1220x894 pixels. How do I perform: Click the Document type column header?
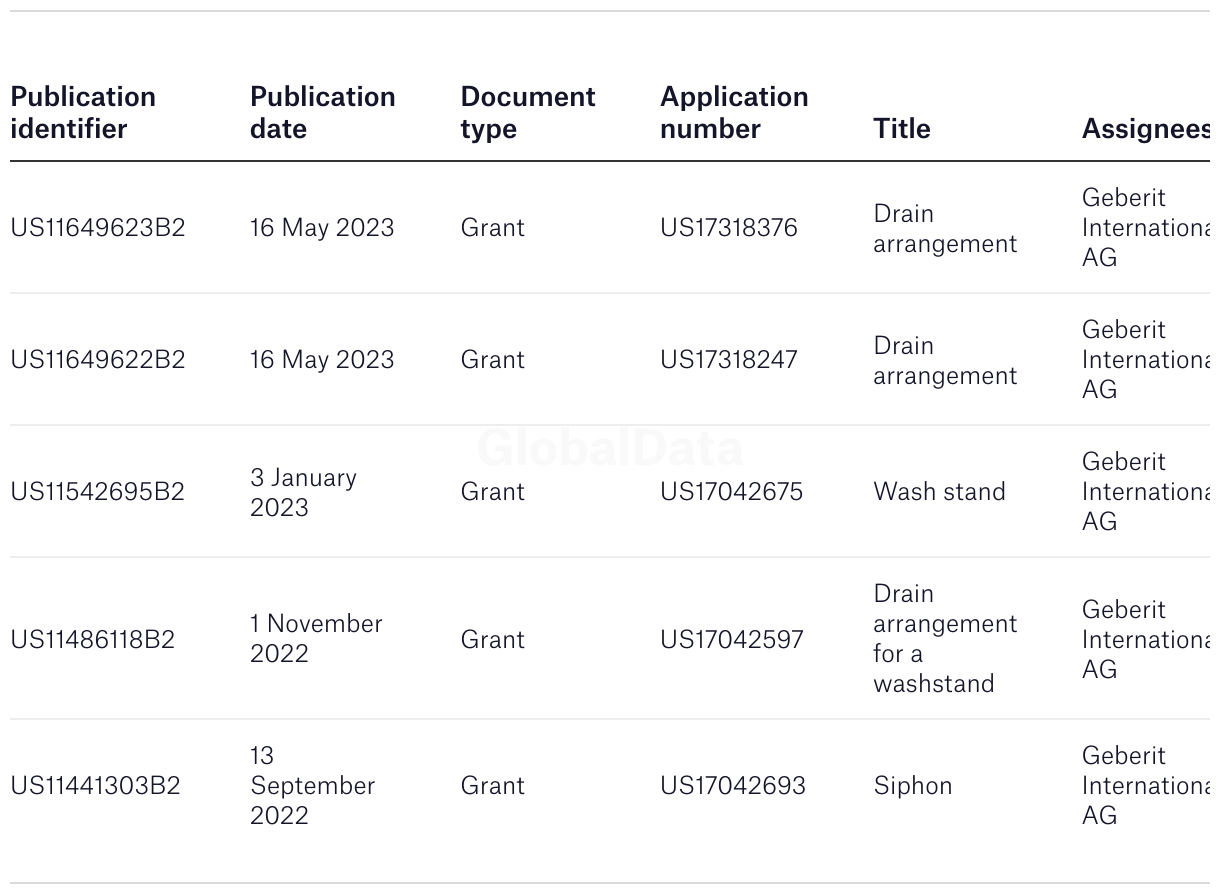pos(527,113)
